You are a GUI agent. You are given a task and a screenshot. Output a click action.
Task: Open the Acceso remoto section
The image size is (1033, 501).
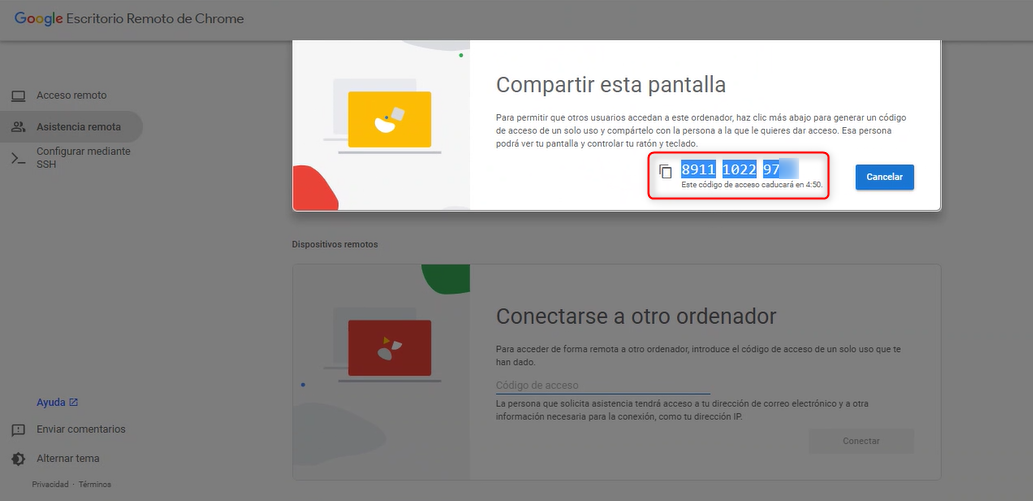pyautogui.click(x=71, y=96)
